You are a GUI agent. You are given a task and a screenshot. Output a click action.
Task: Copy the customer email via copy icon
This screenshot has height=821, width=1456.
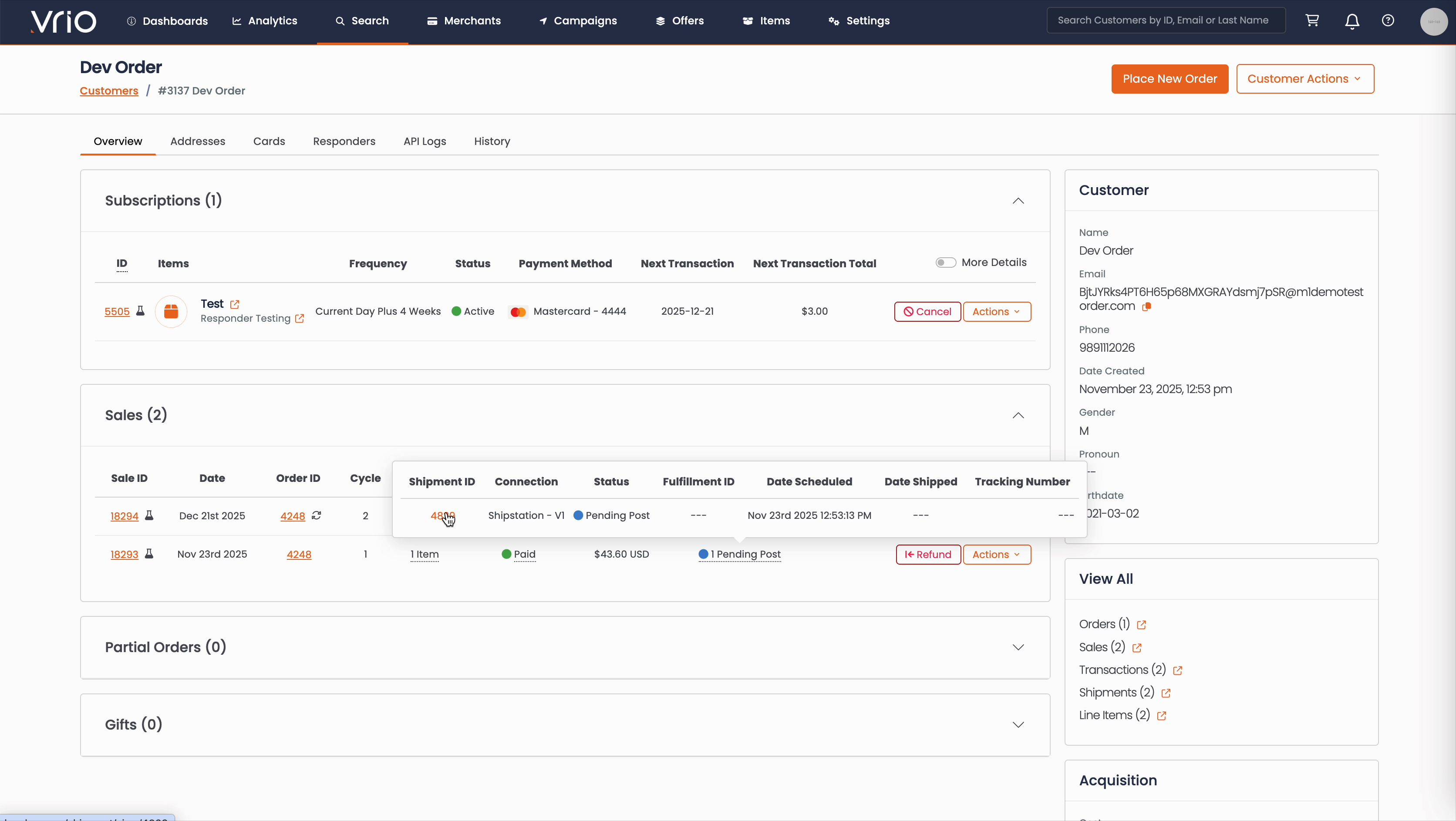1147,307
